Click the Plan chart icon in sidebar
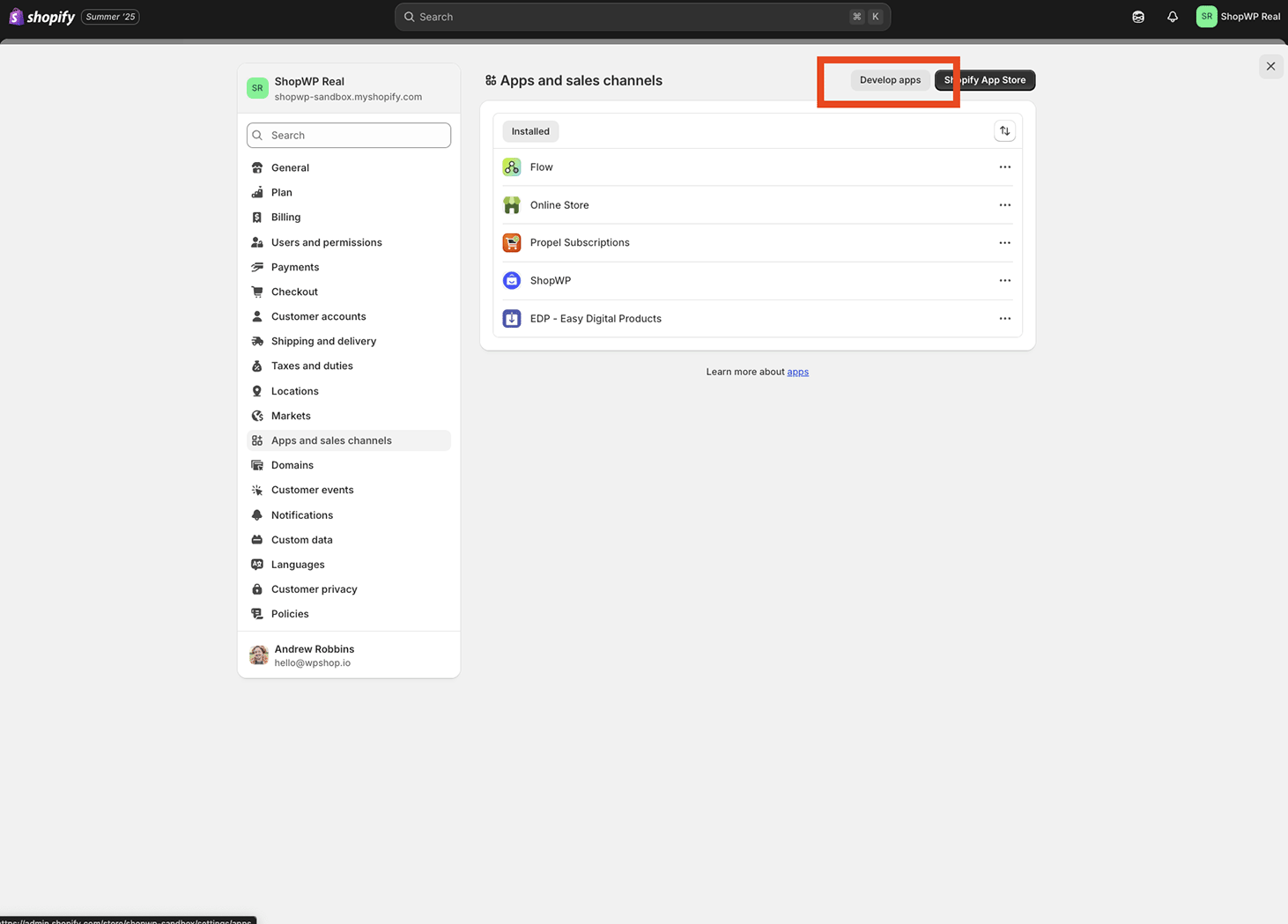1288x924 pixels. [257, 192]
